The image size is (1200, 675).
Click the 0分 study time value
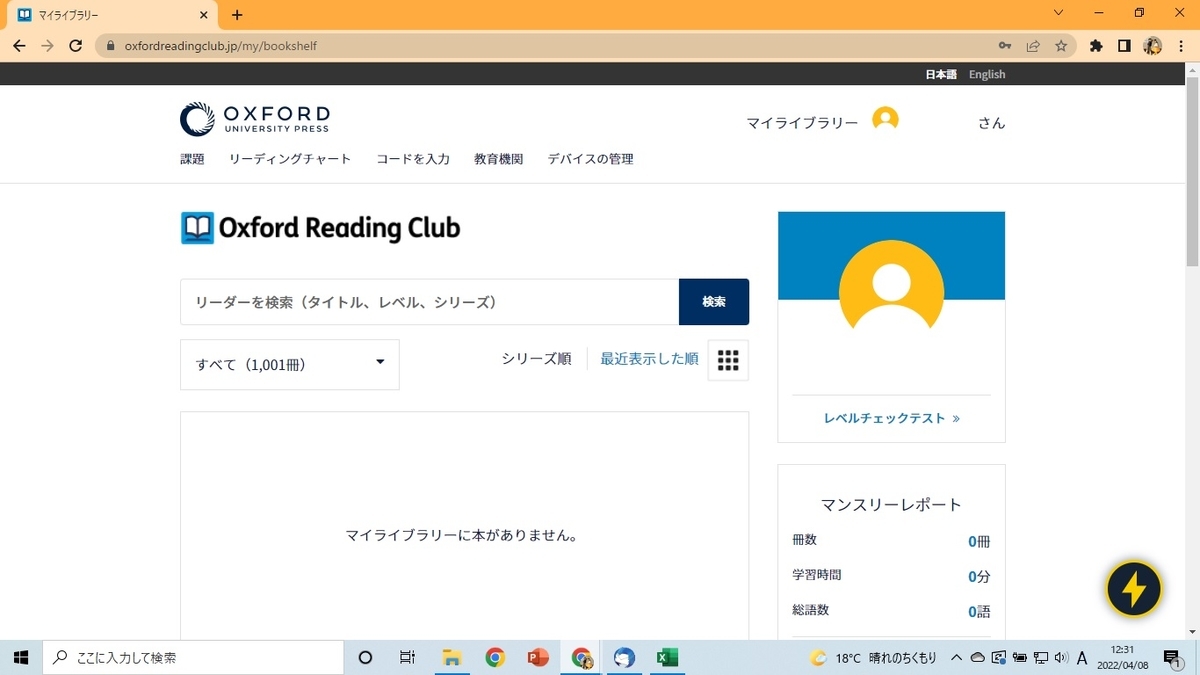979,577
